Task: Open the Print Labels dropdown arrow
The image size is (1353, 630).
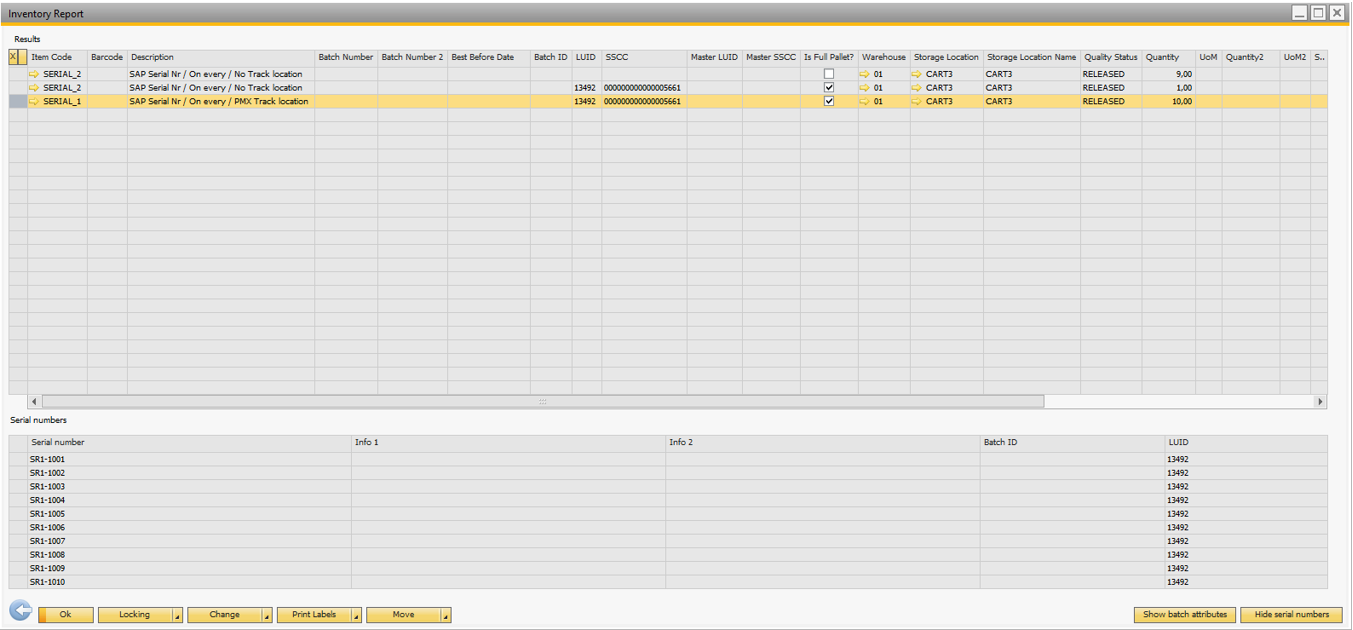Action: (x=356, y=615)
